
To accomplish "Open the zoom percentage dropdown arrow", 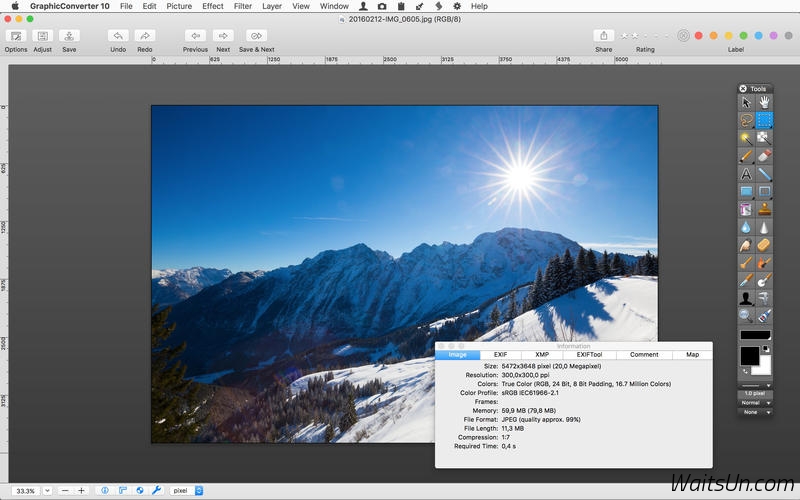I will pyautogui.click(x=47, y=490).
